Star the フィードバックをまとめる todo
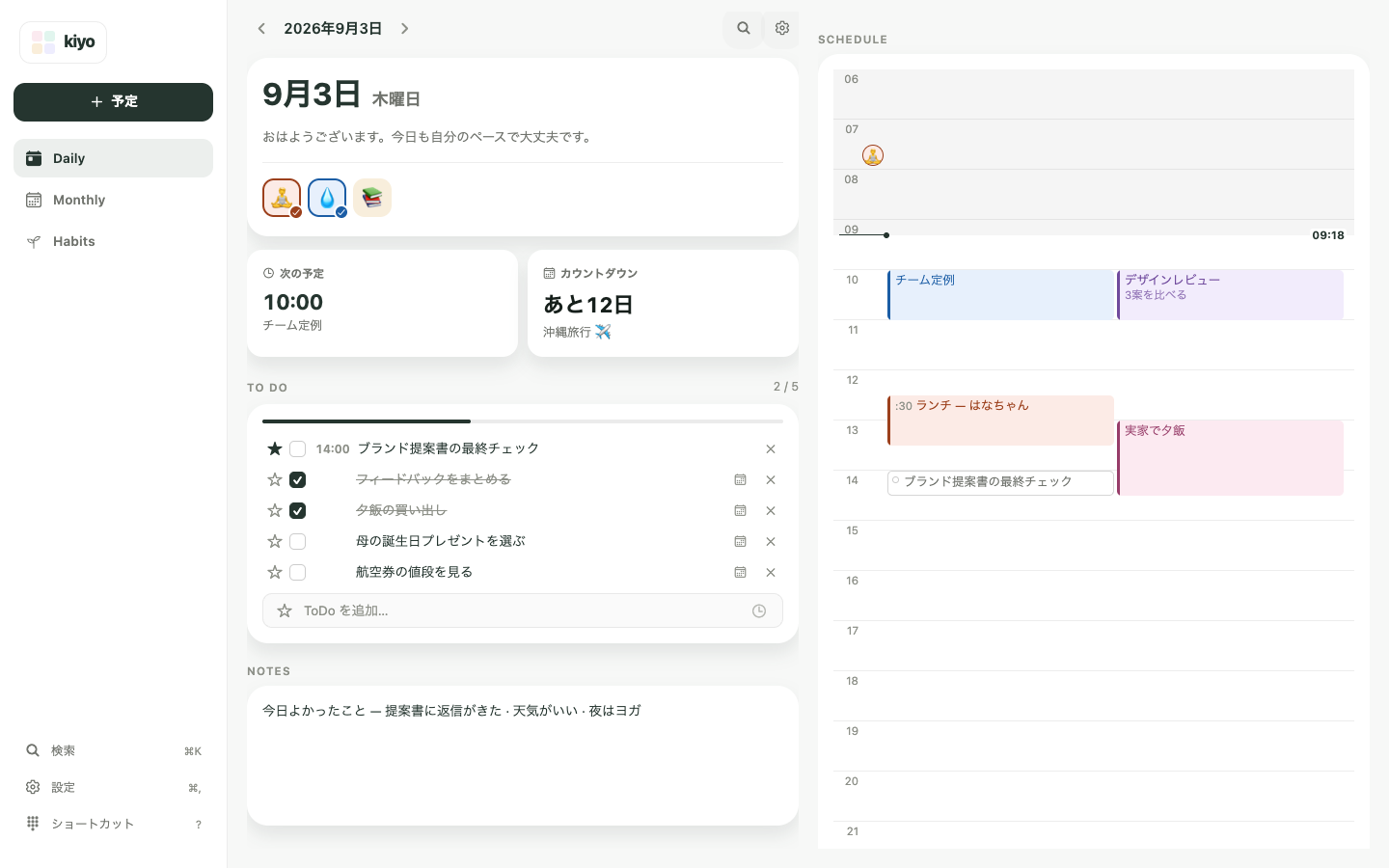Viewport: 1389px width, 868px height. 275,479
